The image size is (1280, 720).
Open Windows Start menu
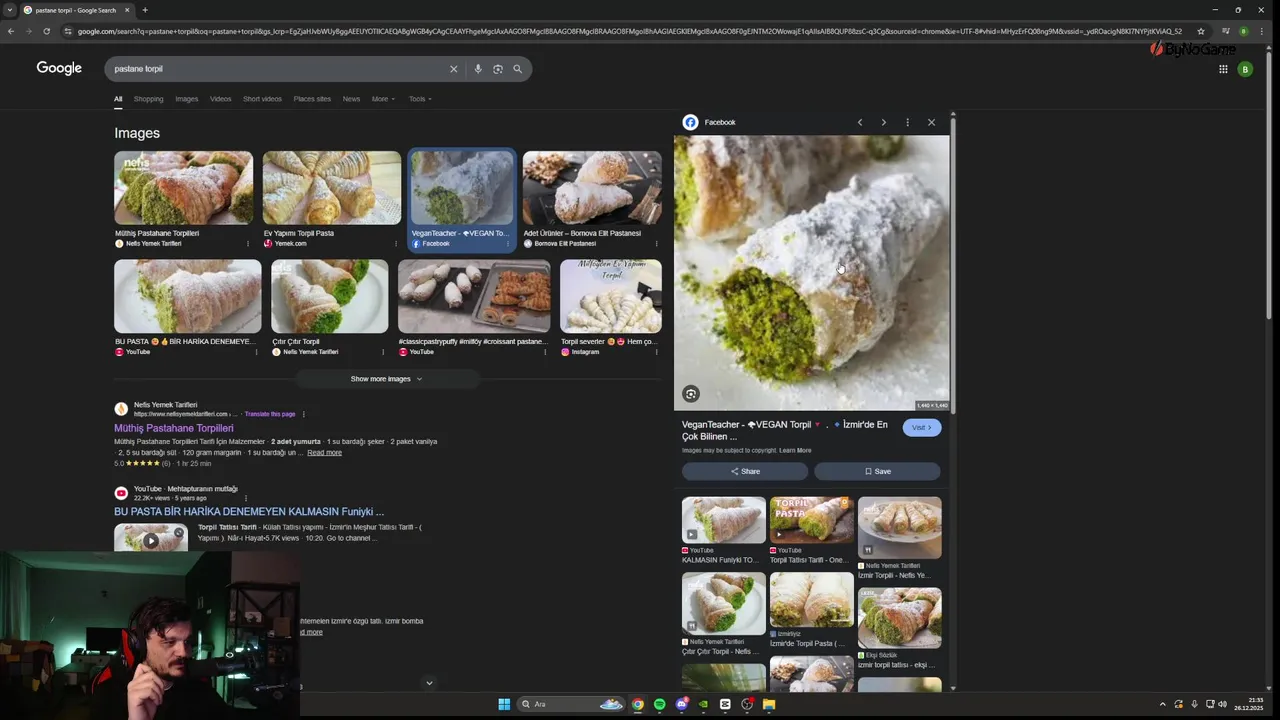click(x=504, y=704)
